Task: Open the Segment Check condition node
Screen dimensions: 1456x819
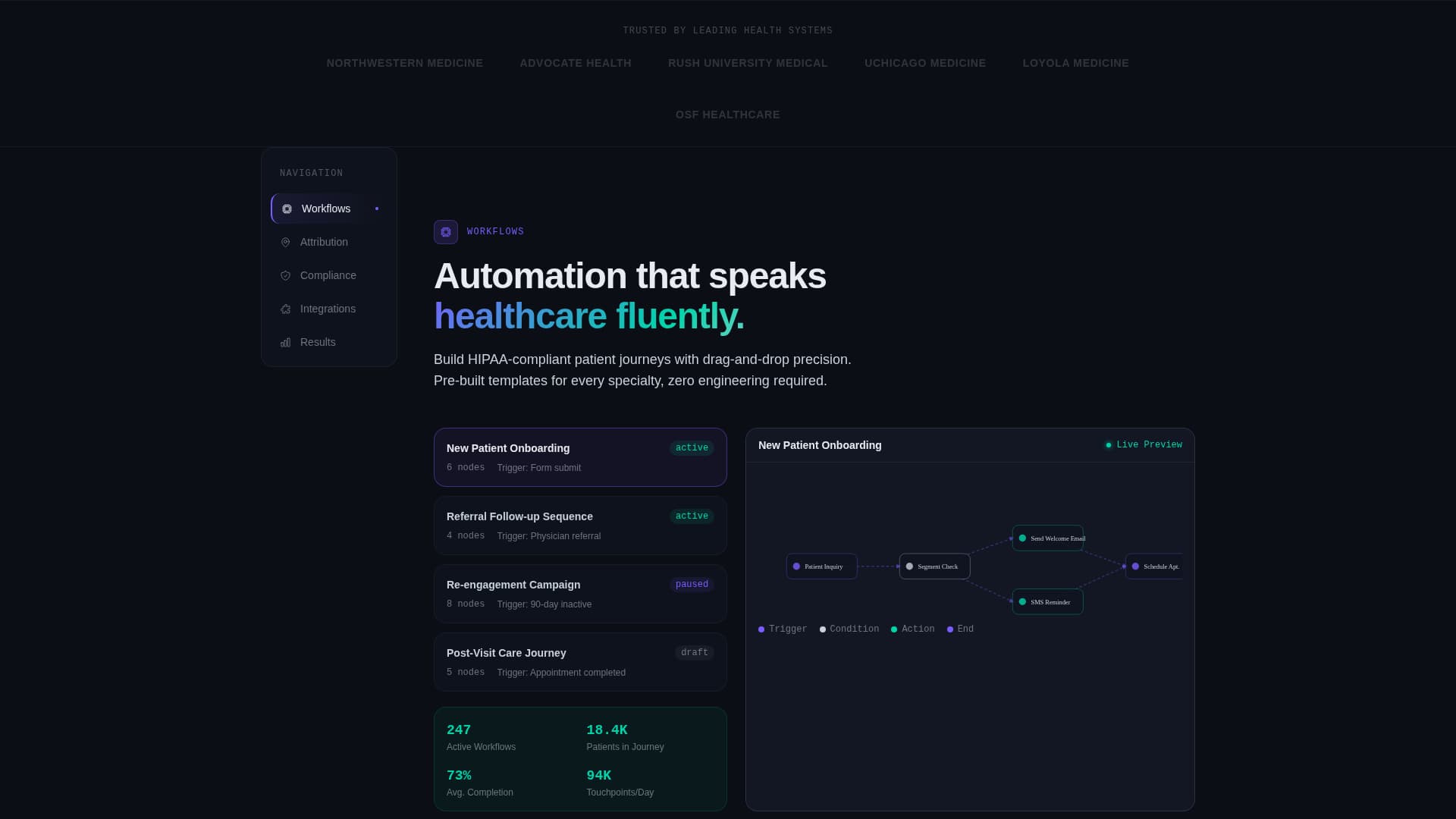Action: click(934, 566)
